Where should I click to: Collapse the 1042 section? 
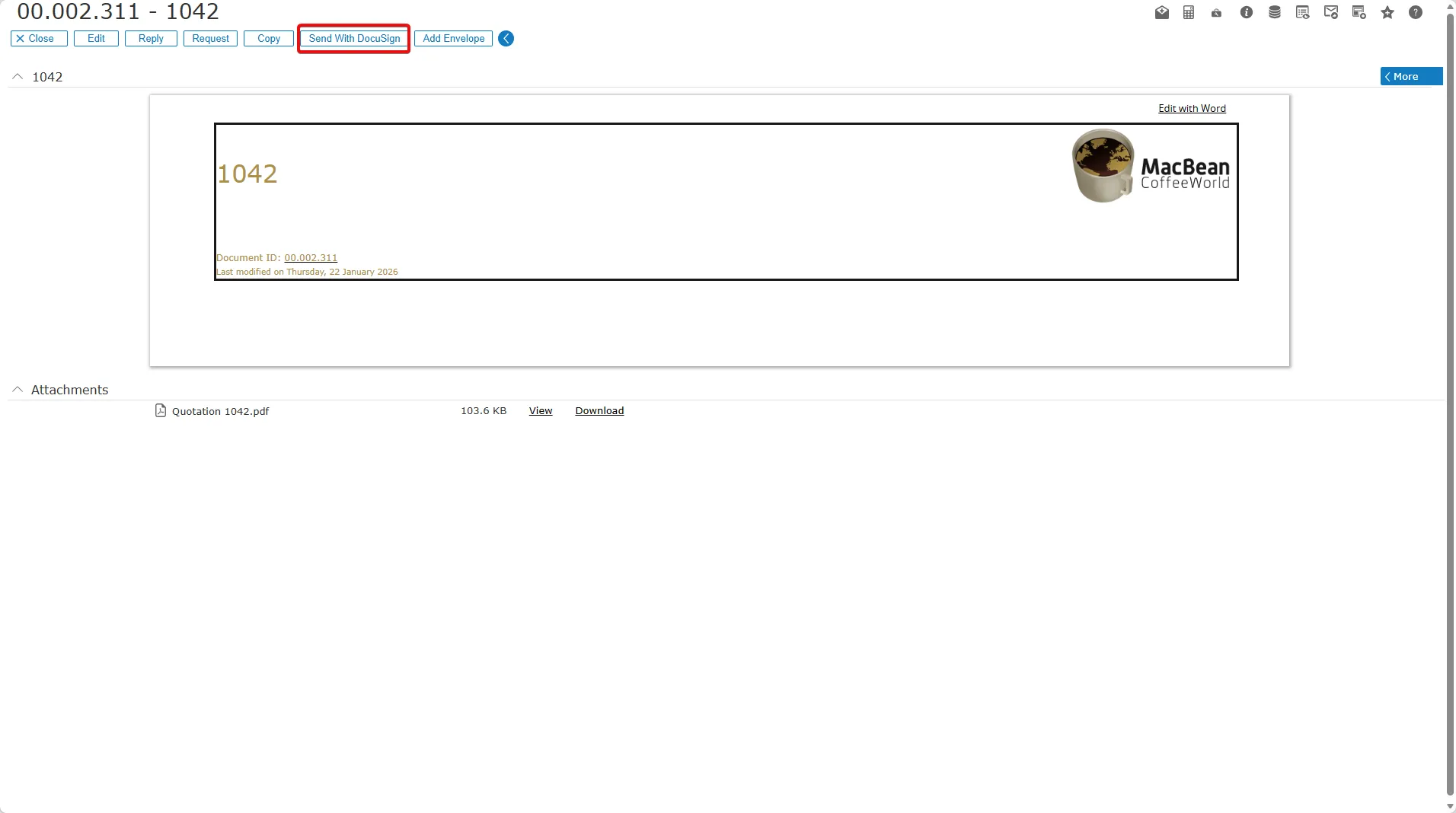pos(16,76)
